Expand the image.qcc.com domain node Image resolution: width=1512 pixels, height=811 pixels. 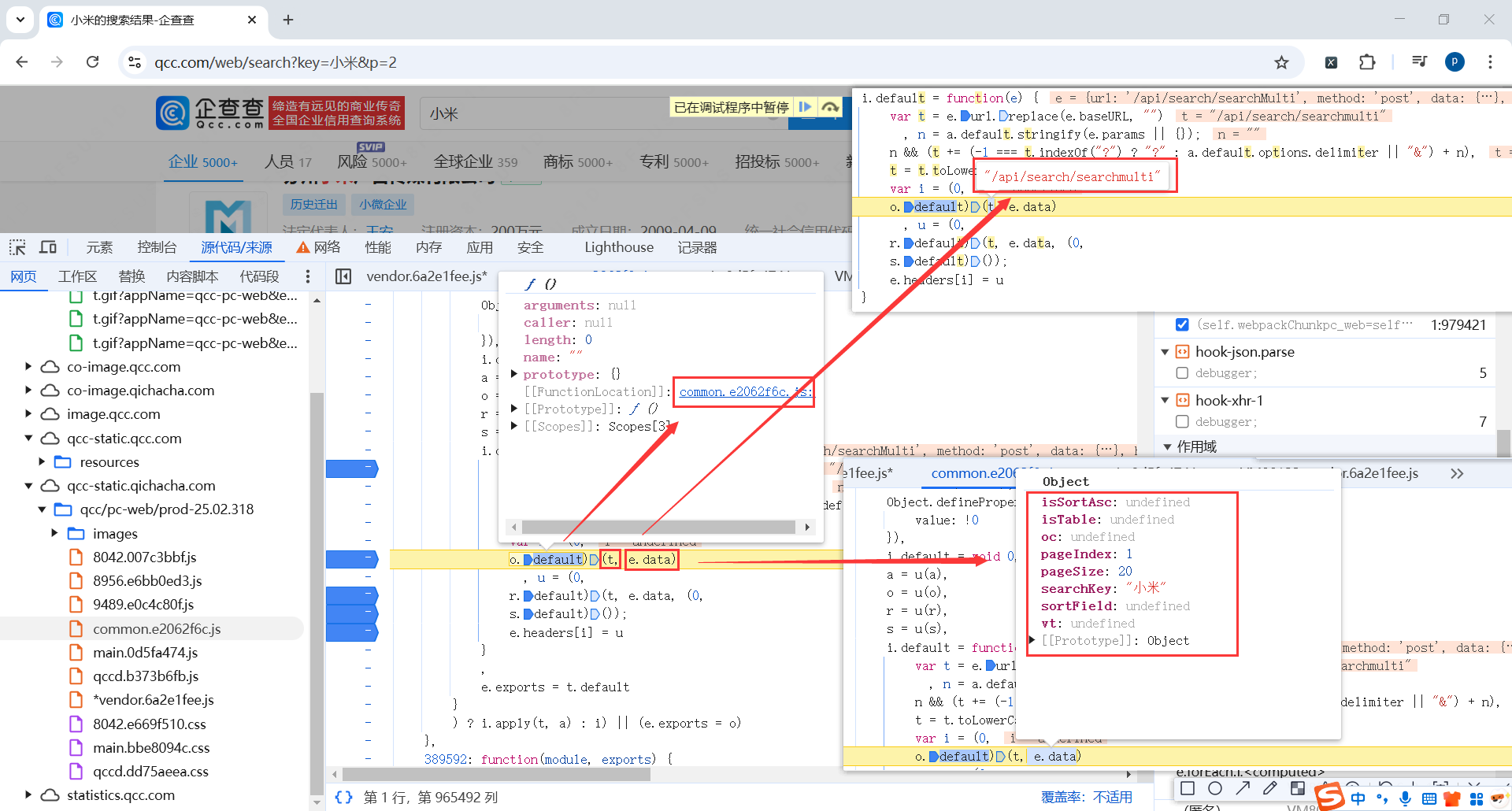pos(28,413)
